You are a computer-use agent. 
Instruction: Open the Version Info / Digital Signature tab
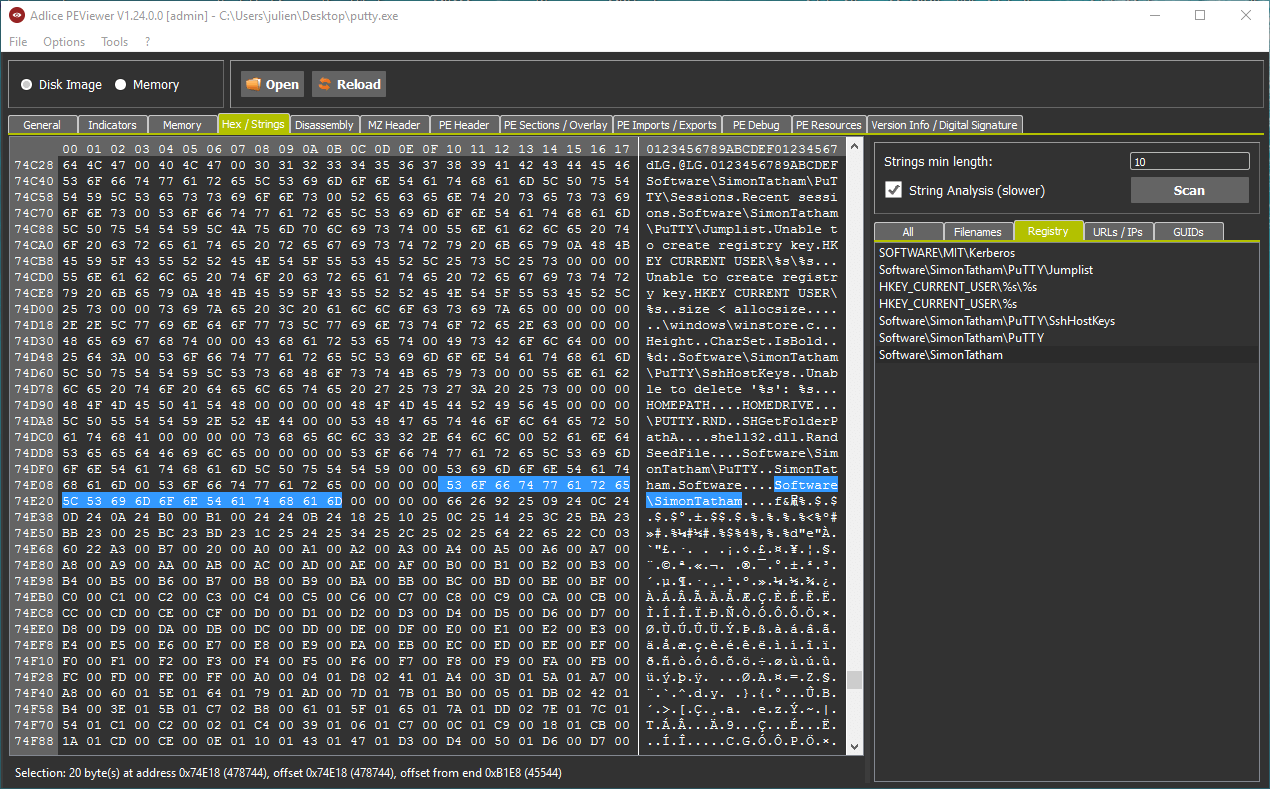point(943,125)
